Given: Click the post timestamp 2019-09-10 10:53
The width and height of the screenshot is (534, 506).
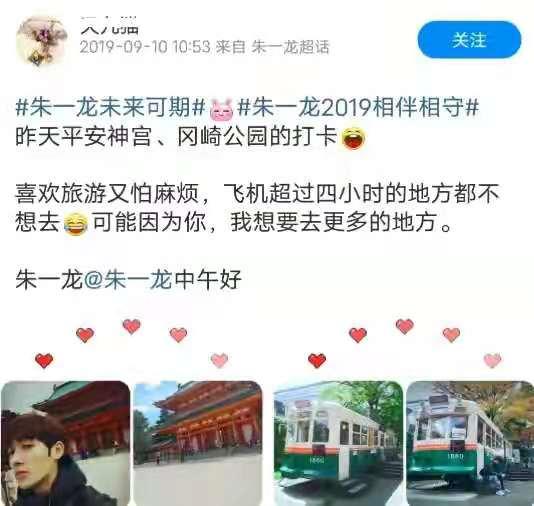Looking at the screenshot, I should (145, 47).
